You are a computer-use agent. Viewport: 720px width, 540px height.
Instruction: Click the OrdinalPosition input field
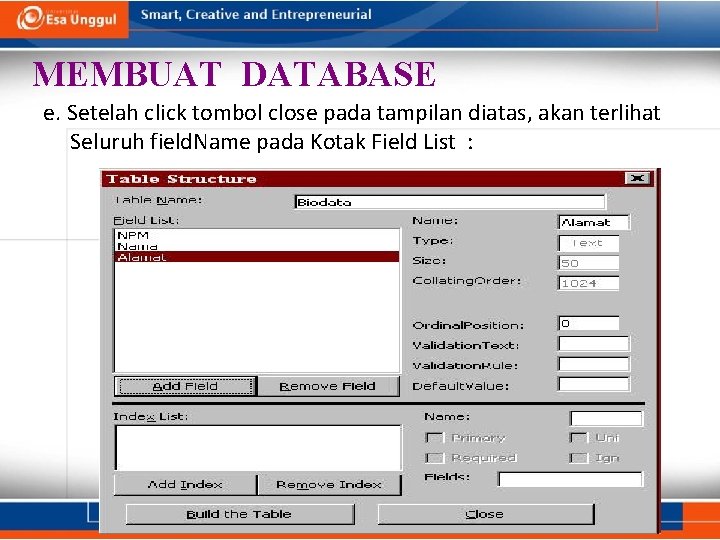pyautogui.click(x=588, y=323)
